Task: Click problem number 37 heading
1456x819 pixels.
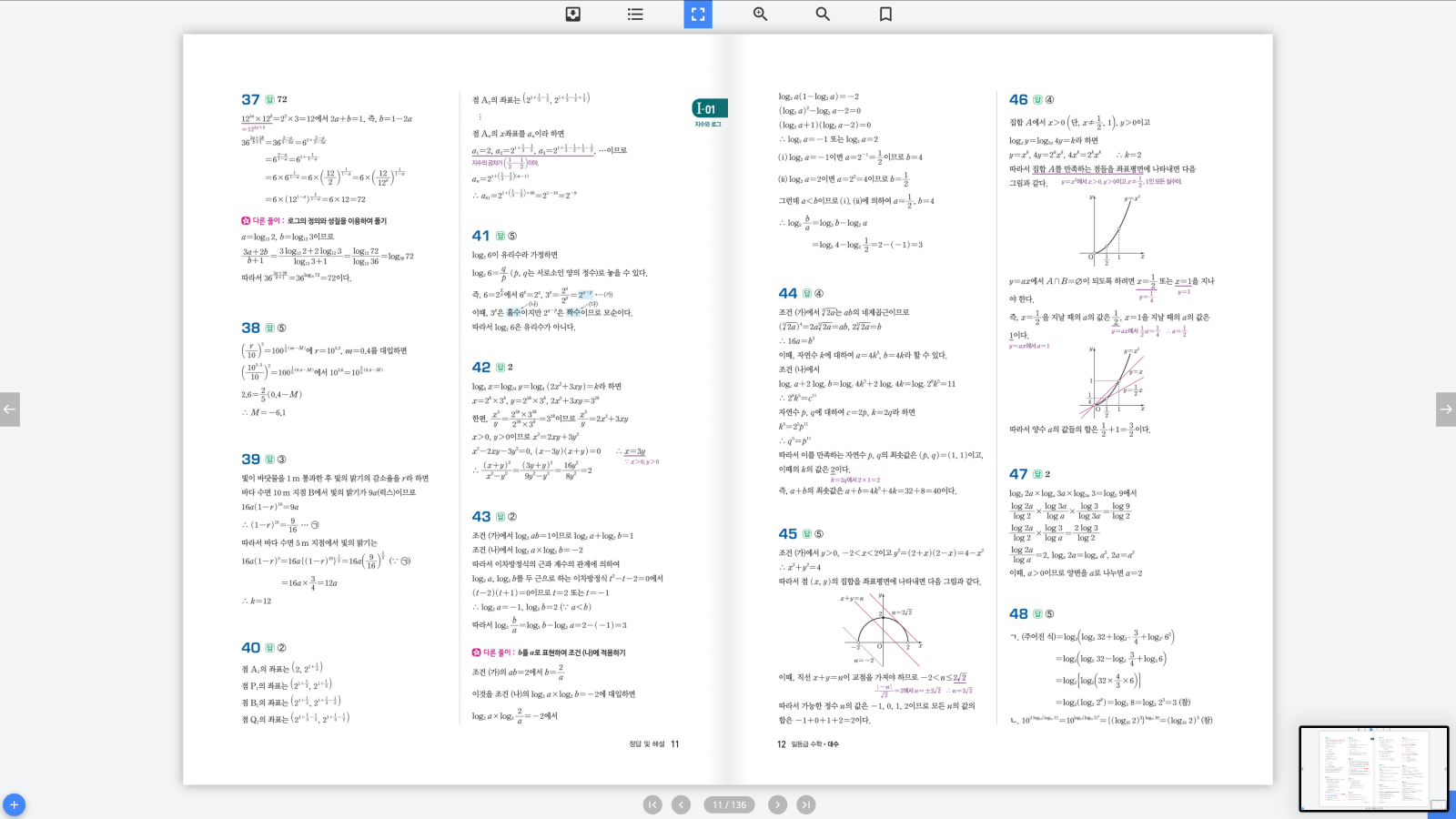Action: tap(250, 99)
